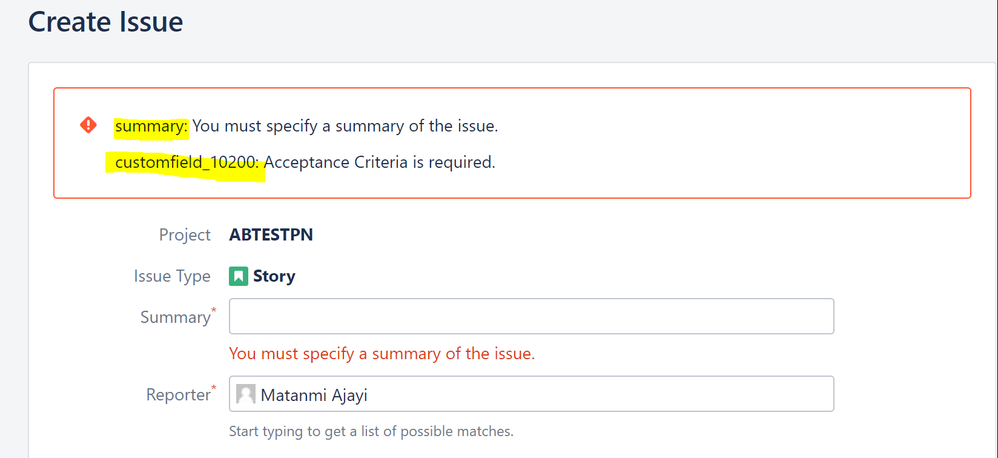Viewport: 998px width, 458px height.
Task: Select the ABTESTPN project name
Action: (271, 235)
